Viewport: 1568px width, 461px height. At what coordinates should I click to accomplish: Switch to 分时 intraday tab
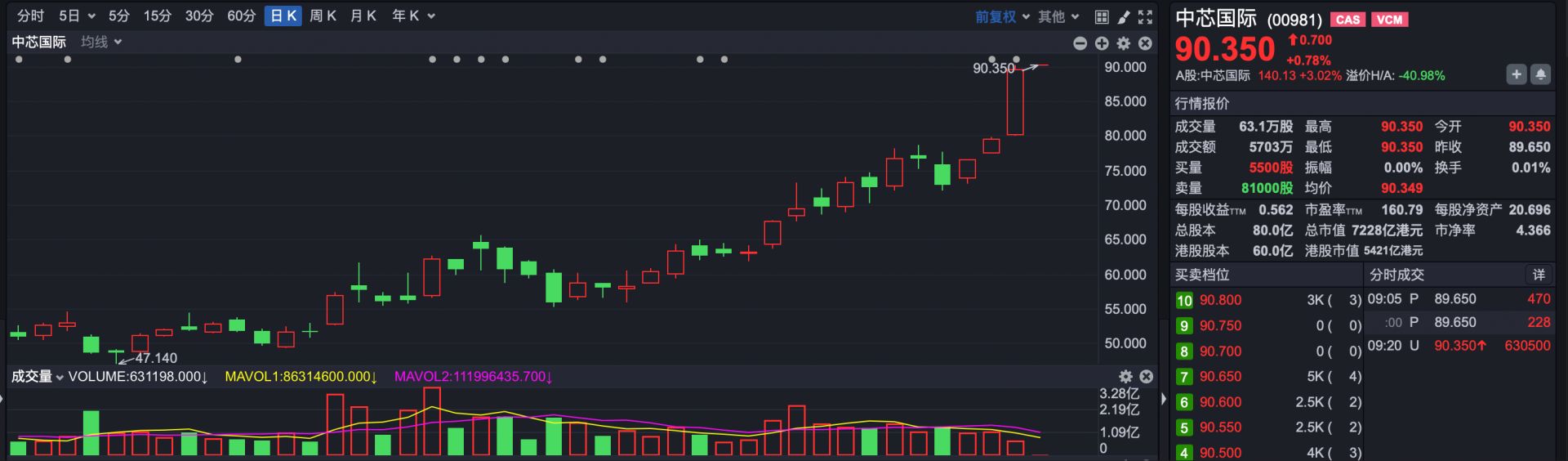coord(30,16)
